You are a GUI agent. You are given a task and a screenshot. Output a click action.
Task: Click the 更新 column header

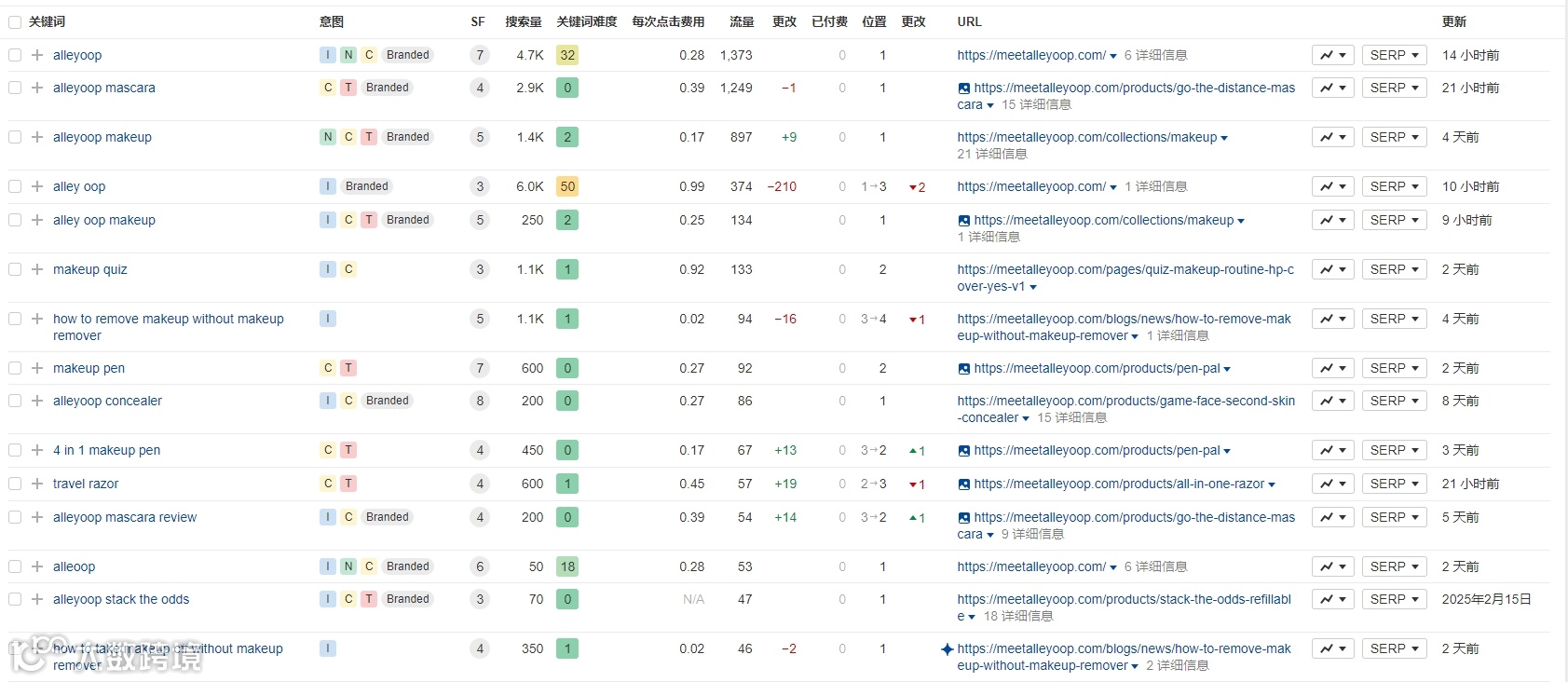1454,21
